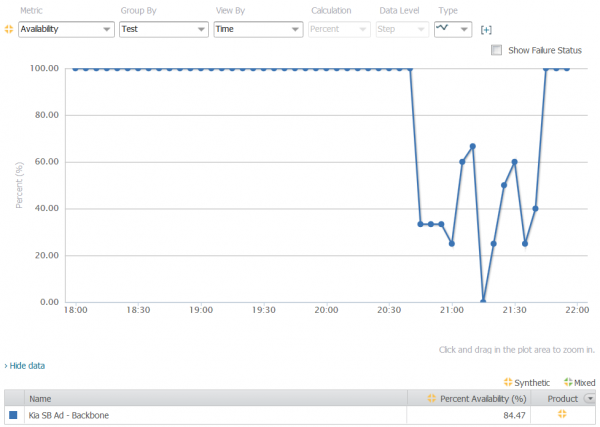The image size is (600, 427).
Task: Enable the Show Failure Status checkbox
Action: (496, 50)
